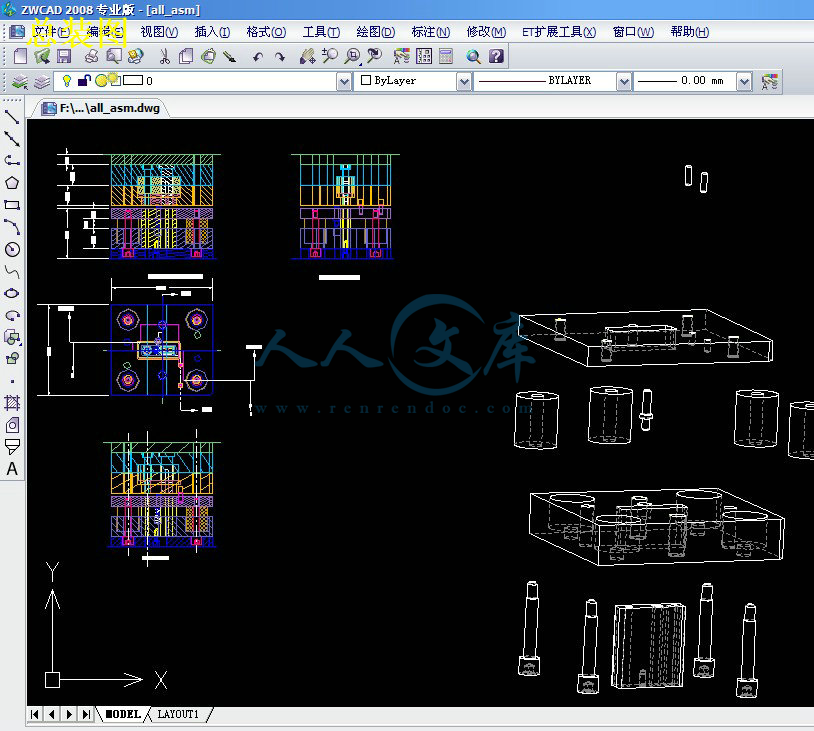814x731 pixels.
Task: Select the Line drawing tool
Action: click(x=12, y=117)
